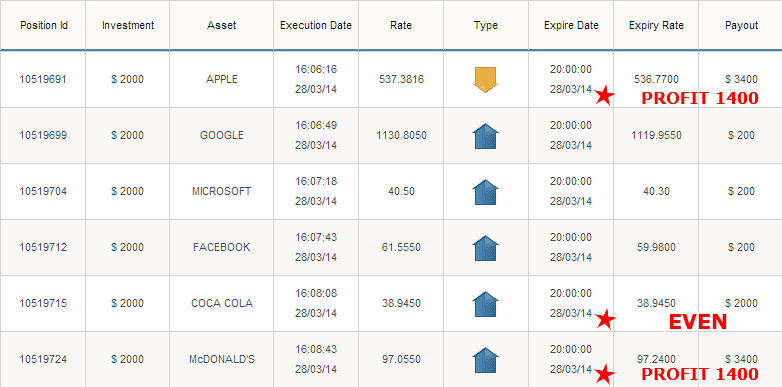Sort by Investment column header
Viewport: 782px width, 387px height.
click(128, 25)
